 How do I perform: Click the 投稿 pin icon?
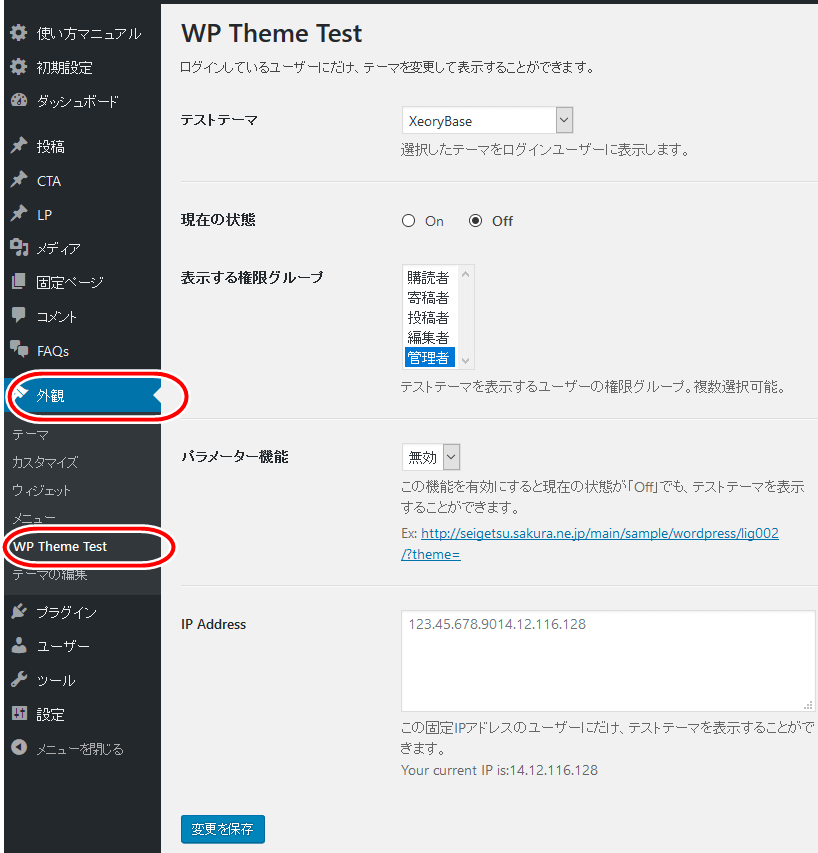tap(18, 145)
